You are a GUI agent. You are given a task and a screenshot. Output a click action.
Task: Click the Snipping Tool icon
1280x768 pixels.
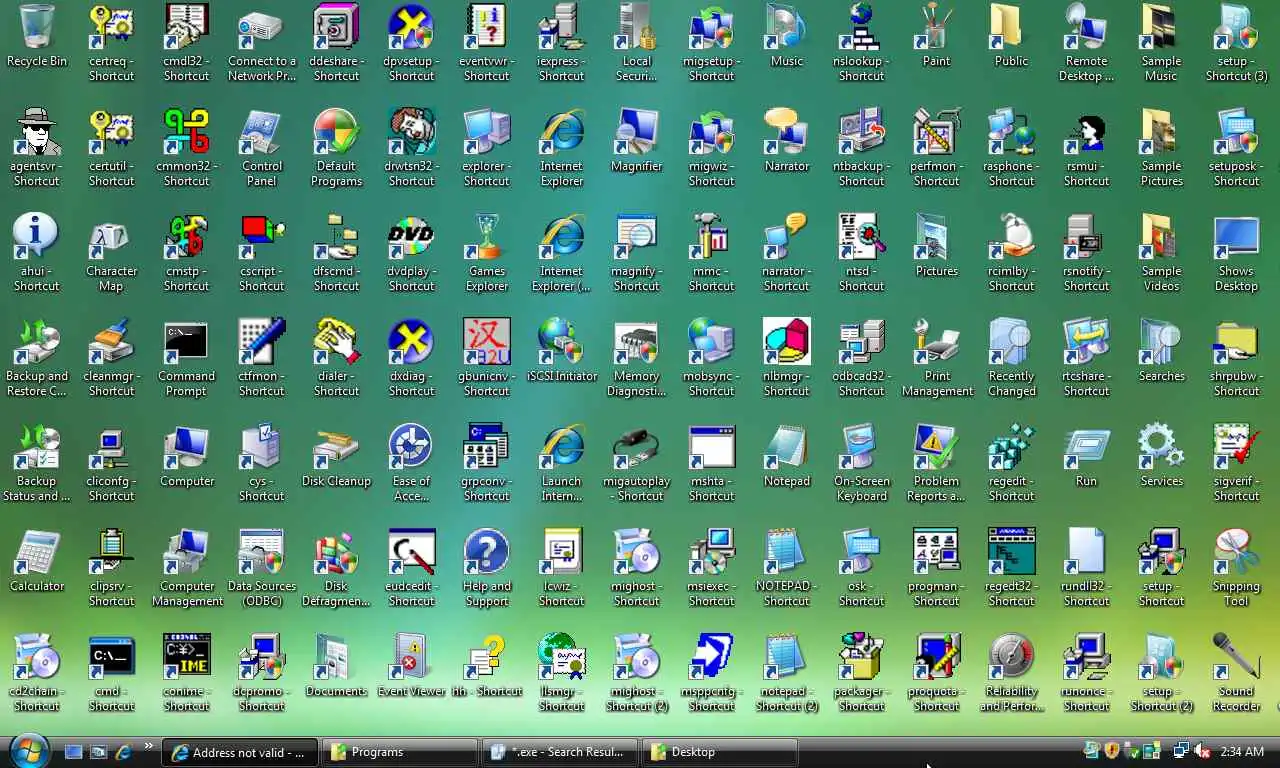1237,552
